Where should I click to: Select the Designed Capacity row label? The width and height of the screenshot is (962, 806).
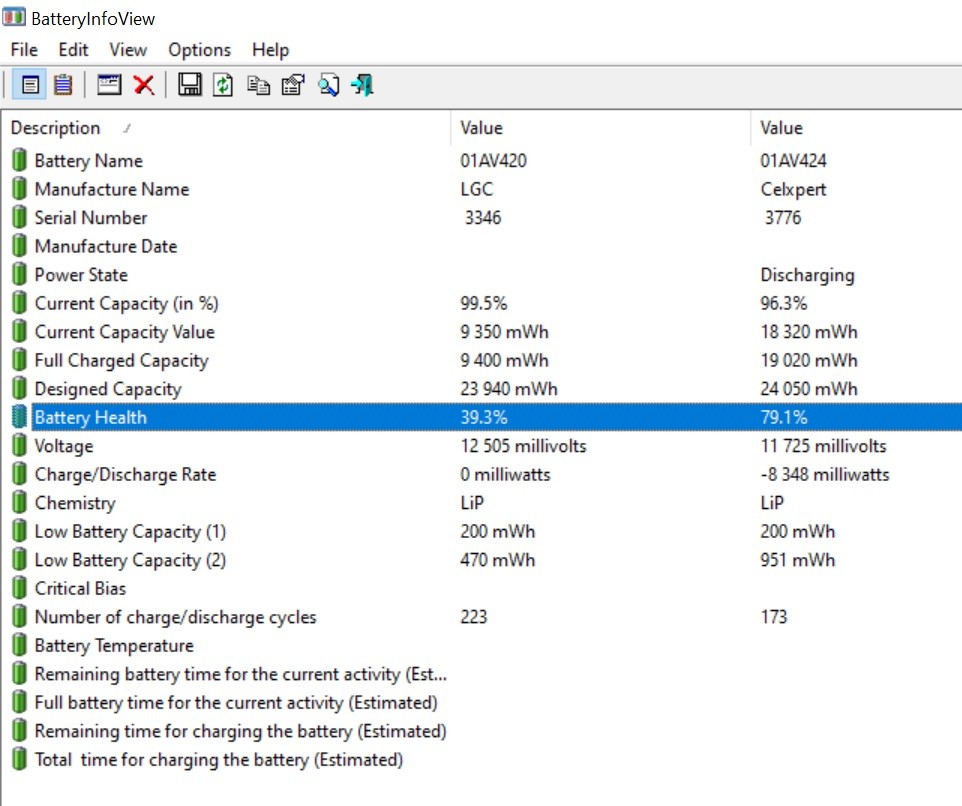(108, 389)
